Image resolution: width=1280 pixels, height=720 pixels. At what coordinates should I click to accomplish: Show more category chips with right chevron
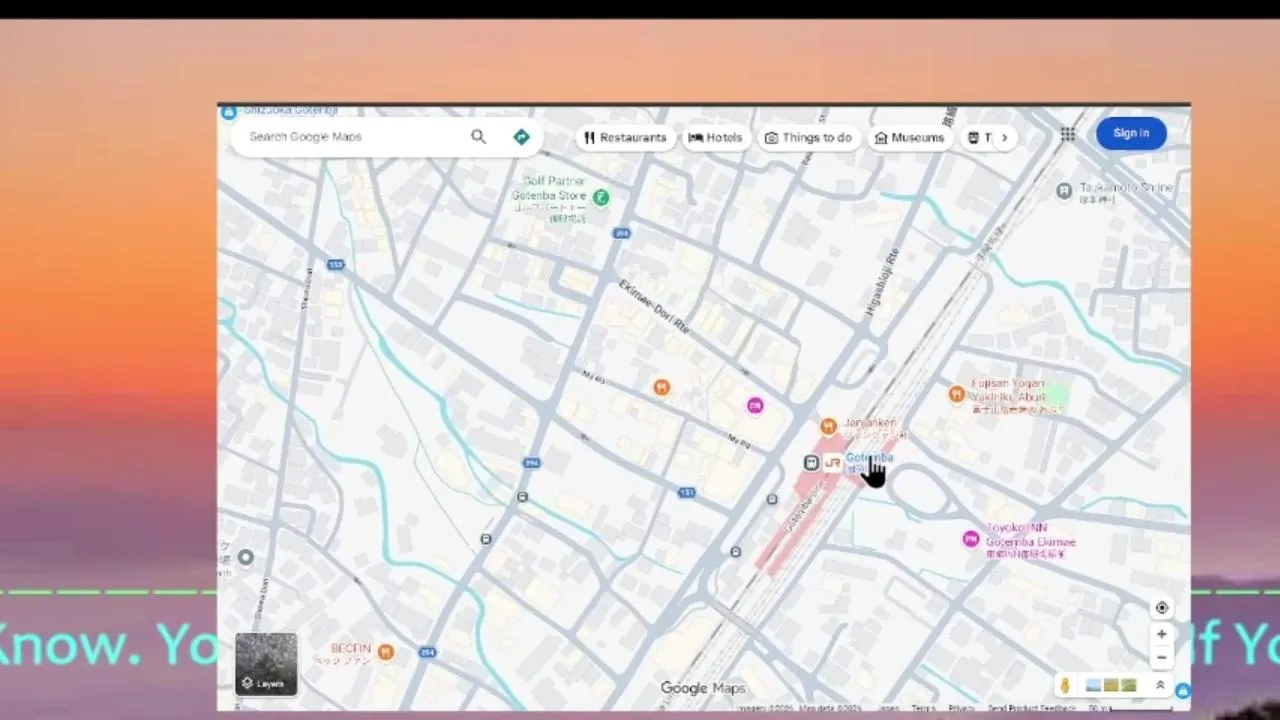point(1004,138)
